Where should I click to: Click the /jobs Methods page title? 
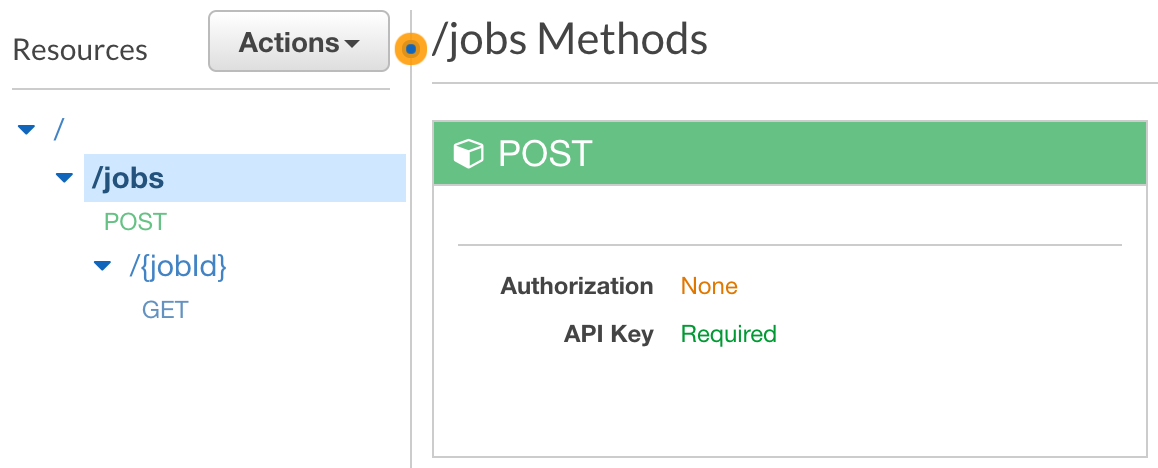pyautogui.click(x=570, y=40)
